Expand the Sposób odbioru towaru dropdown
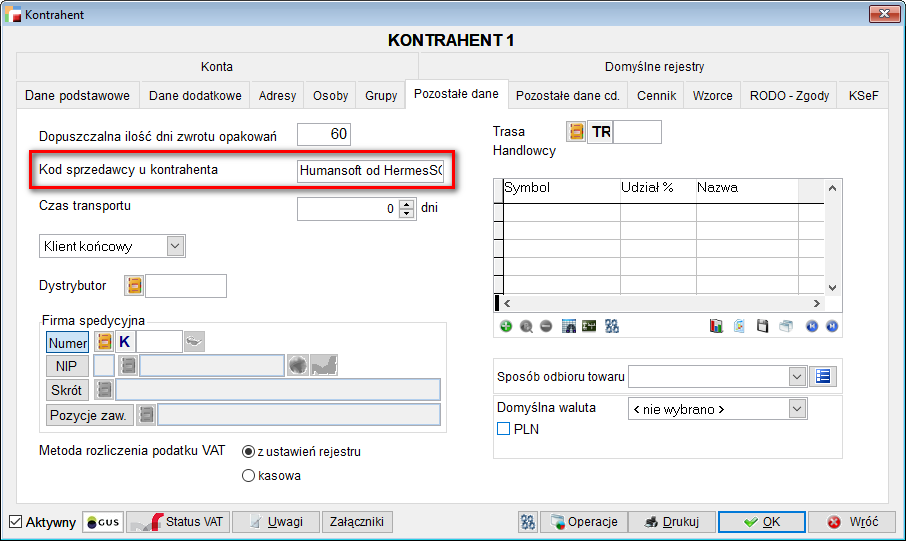Image resolution: width=906 pixels, height=541 pixels. [x=797, y=376]
